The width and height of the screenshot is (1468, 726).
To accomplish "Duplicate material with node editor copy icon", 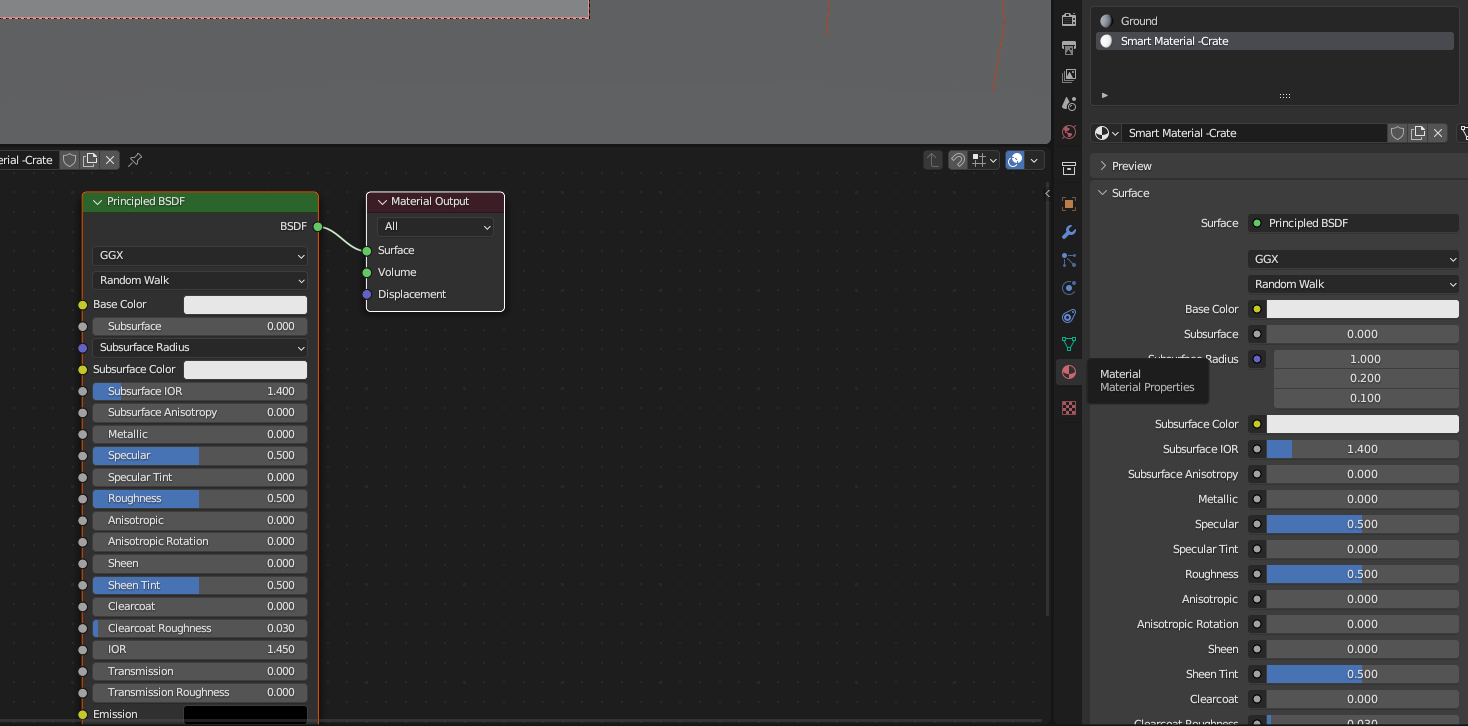I will 90,160.
